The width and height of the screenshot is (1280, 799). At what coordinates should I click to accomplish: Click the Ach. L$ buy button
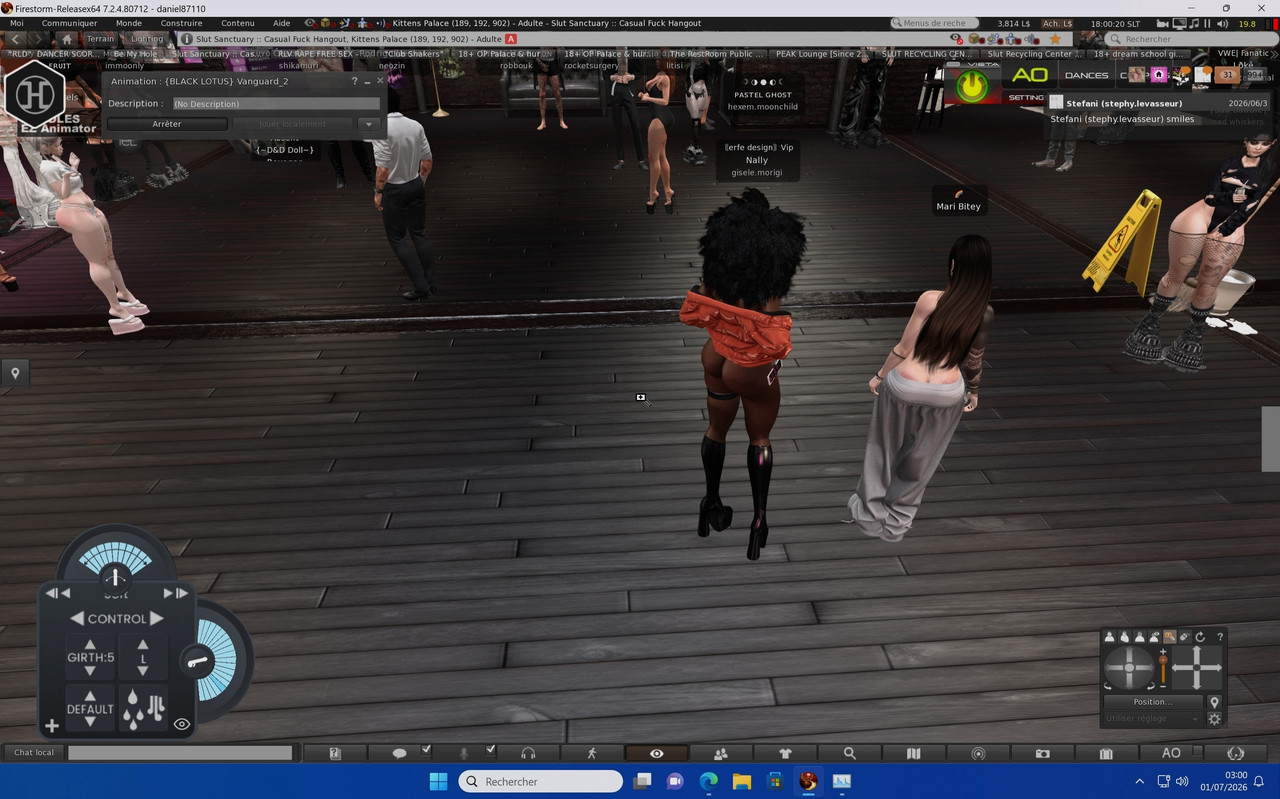(x=1056, y=23)
